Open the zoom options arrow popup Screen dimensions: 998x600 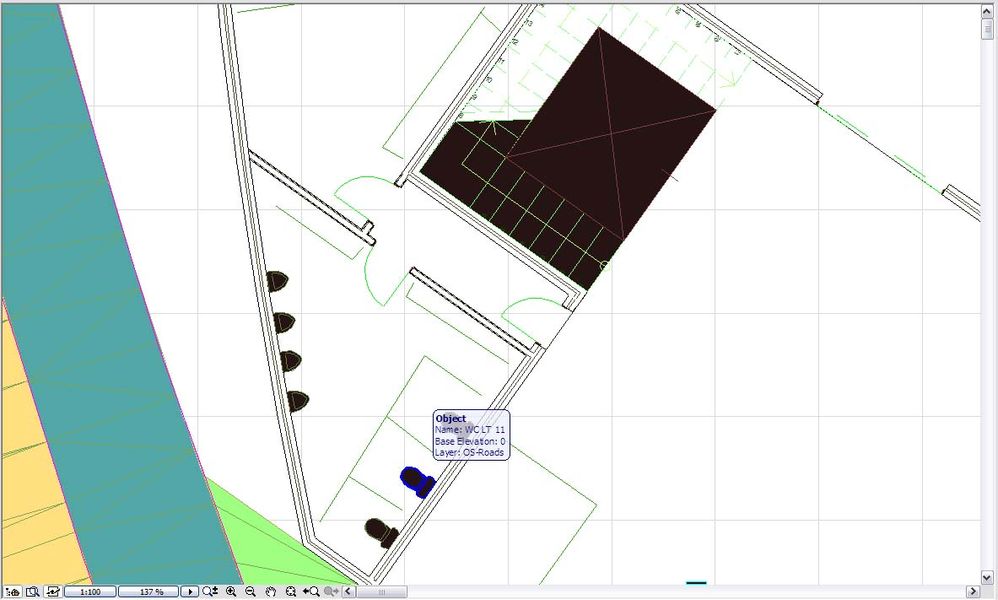click(x=189, y=592)
